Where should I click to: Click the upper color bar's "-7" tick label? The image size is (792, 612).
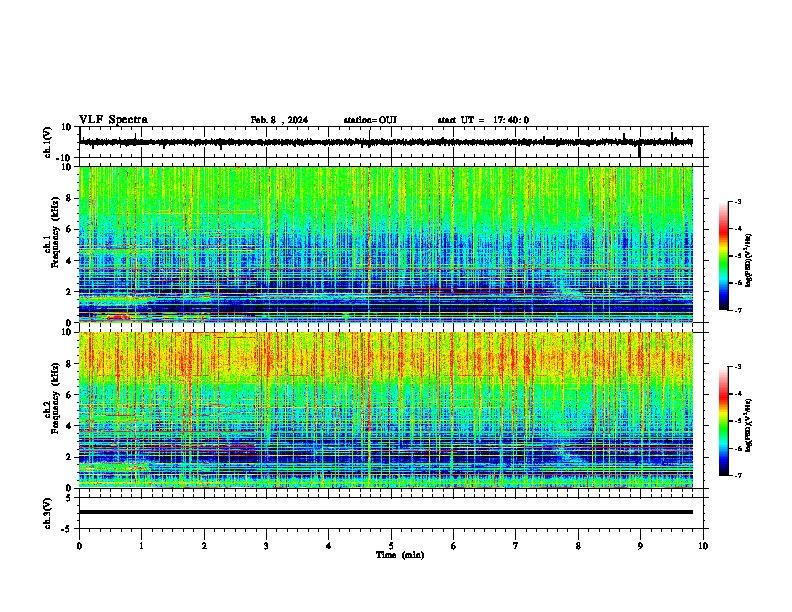737,310
